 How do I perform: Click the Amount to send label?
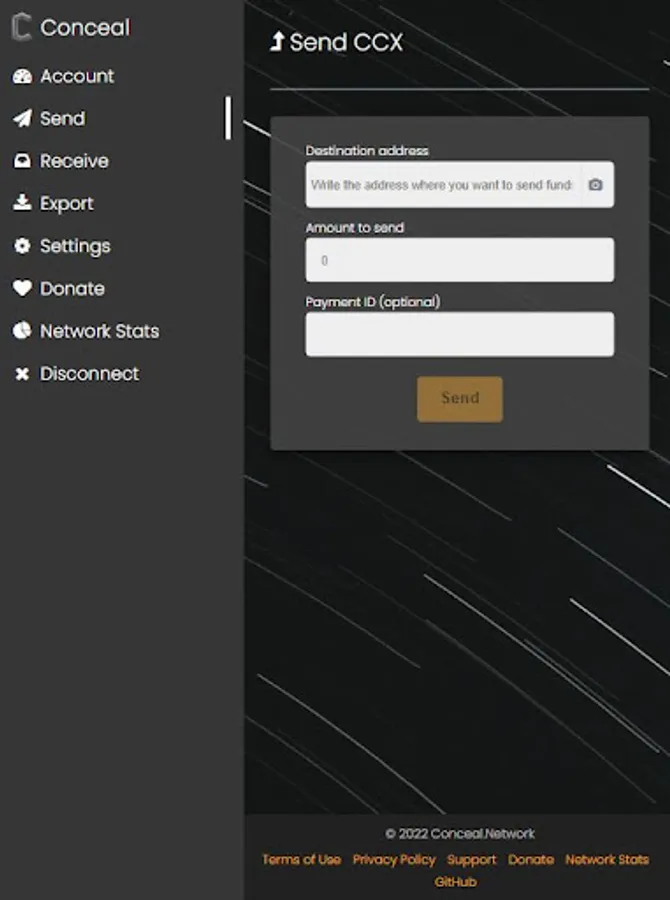point(355,227)
